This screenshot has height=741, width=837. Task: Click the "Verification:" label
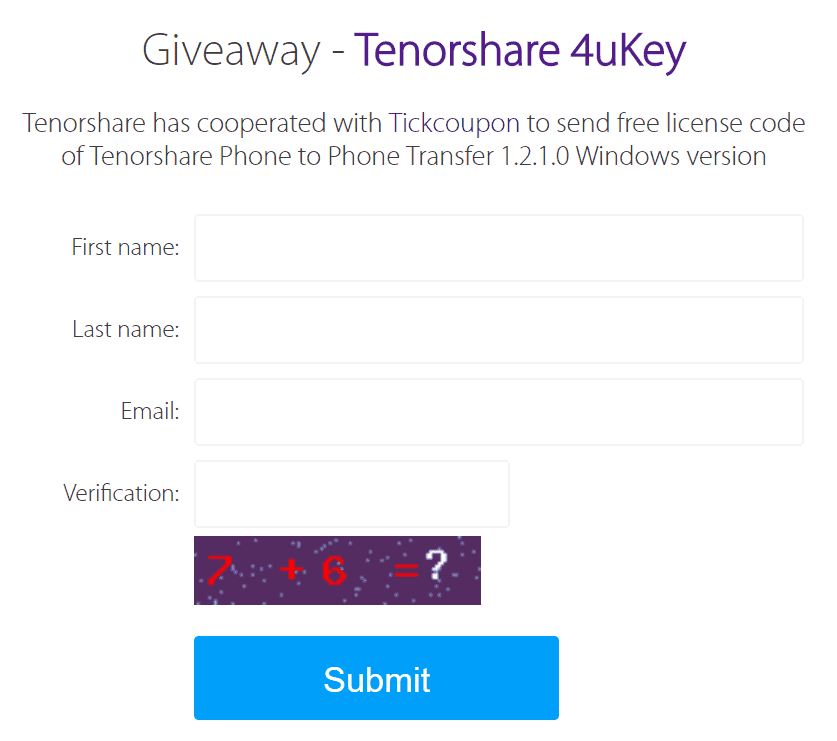pyautogui.click(x=121, y=493)
